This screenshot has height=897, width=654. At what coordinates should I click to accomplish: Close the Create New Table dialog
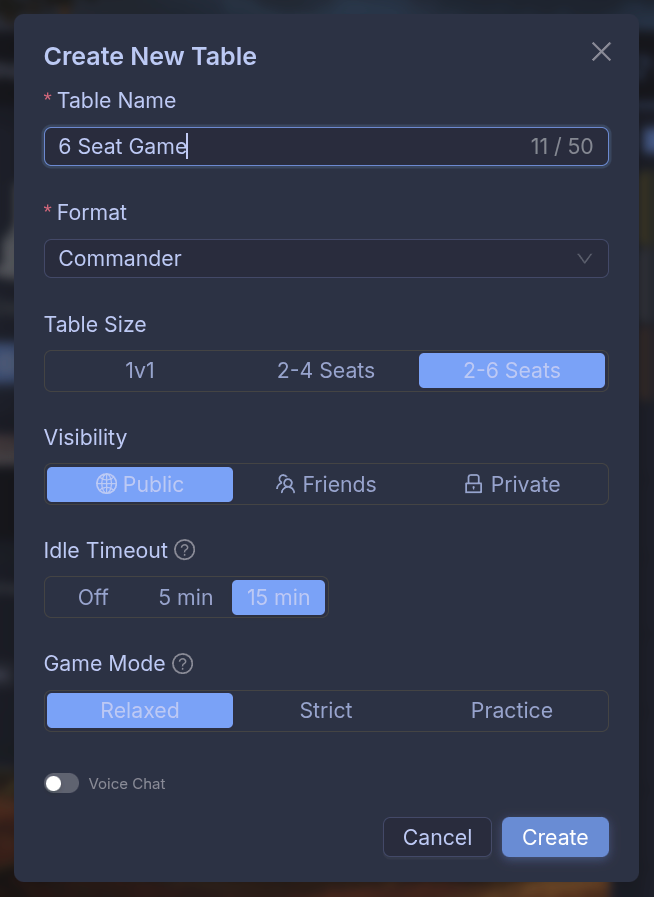click(x=601, y=52)
